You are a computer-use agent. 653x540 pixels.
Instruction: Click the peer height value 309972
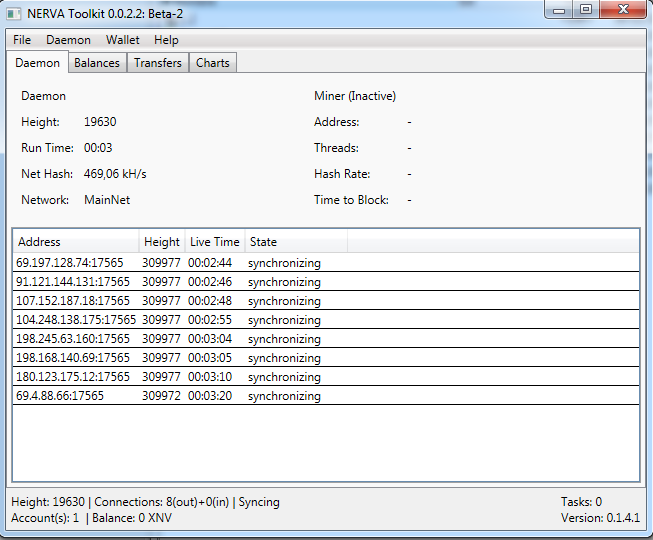coord(161,396)
